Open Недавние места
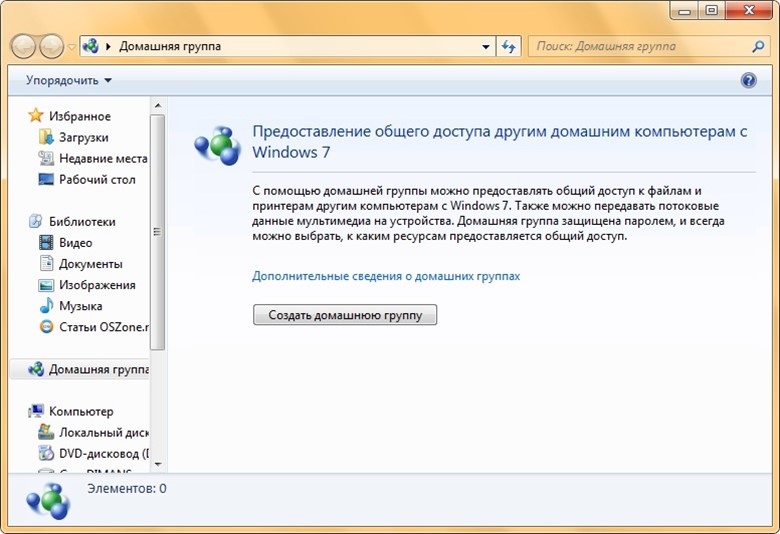The width and height of the screenshot is (780, 534). (103, 158)
